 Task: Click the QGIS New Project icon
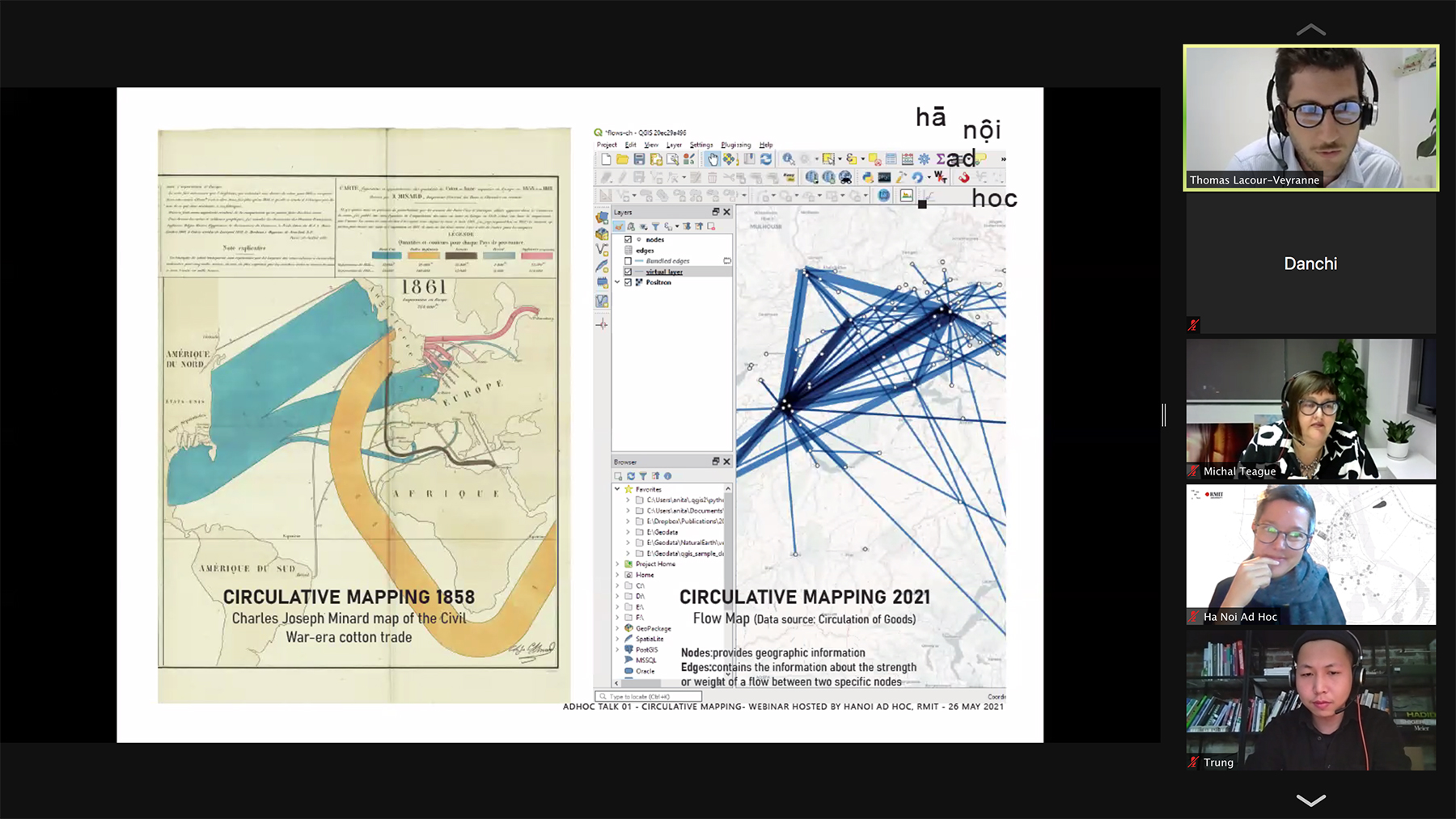[606, 159]
